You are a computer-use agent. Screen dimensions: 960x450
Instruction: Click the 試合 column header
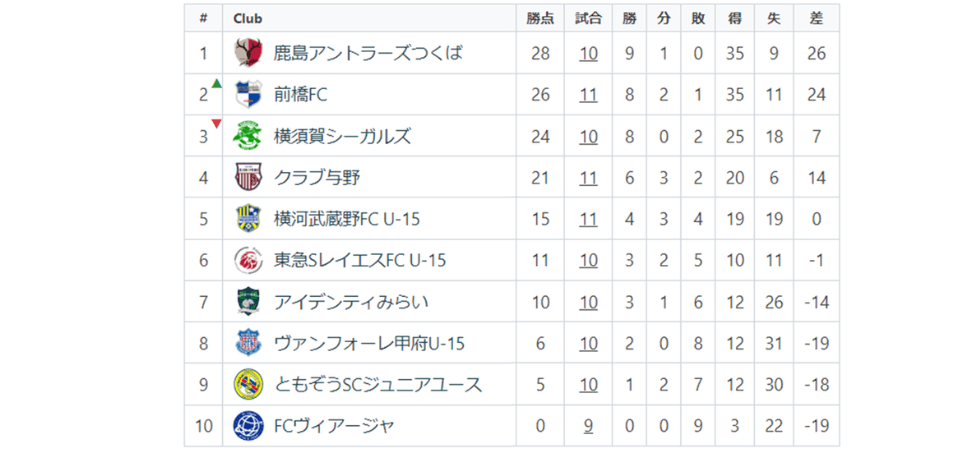click(589, 18)
